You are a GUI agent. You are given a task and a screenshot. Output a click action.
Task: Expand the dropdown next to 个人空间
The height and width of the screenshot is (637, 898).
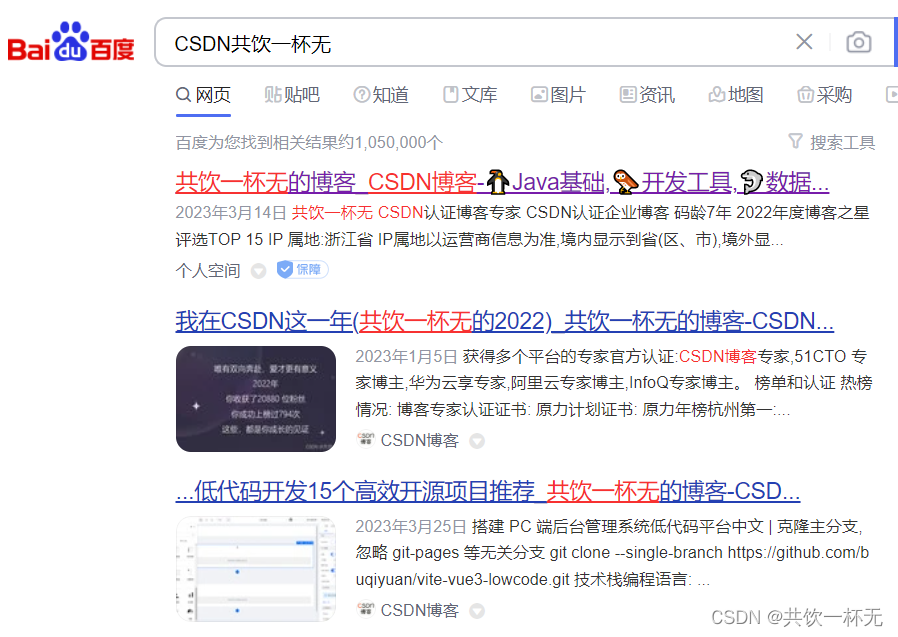(258, 270)
